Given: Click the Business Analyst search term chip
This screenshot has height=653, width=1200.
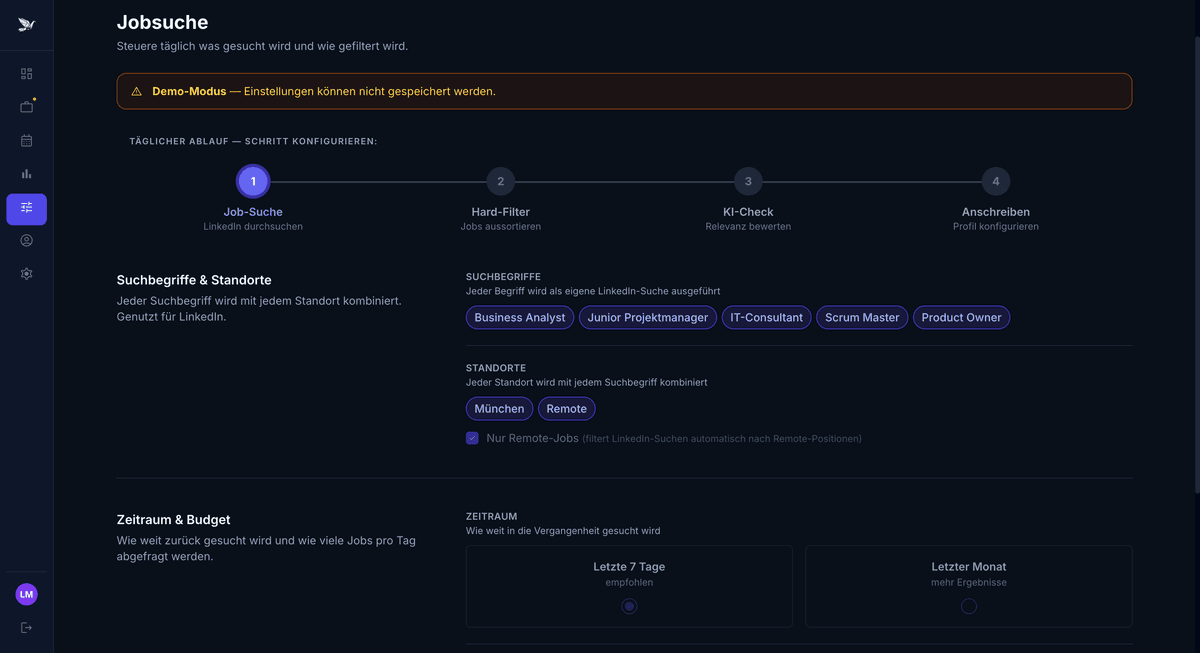Looking at the screenshot, I should click(520, 318).
